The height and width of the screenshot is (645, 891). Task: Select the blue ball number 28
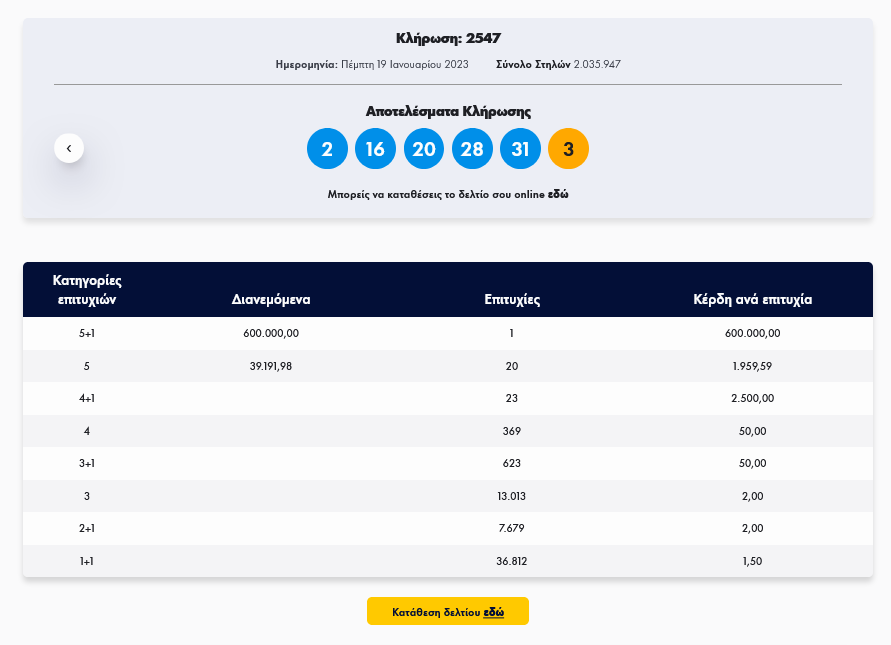(x=472, y=149)
